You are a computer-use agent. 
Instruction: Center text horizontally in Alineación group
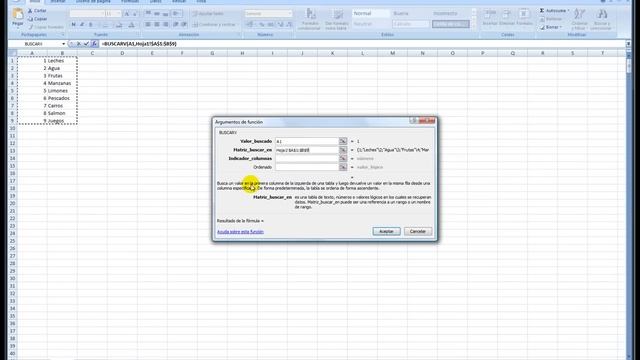coord(157,25)
